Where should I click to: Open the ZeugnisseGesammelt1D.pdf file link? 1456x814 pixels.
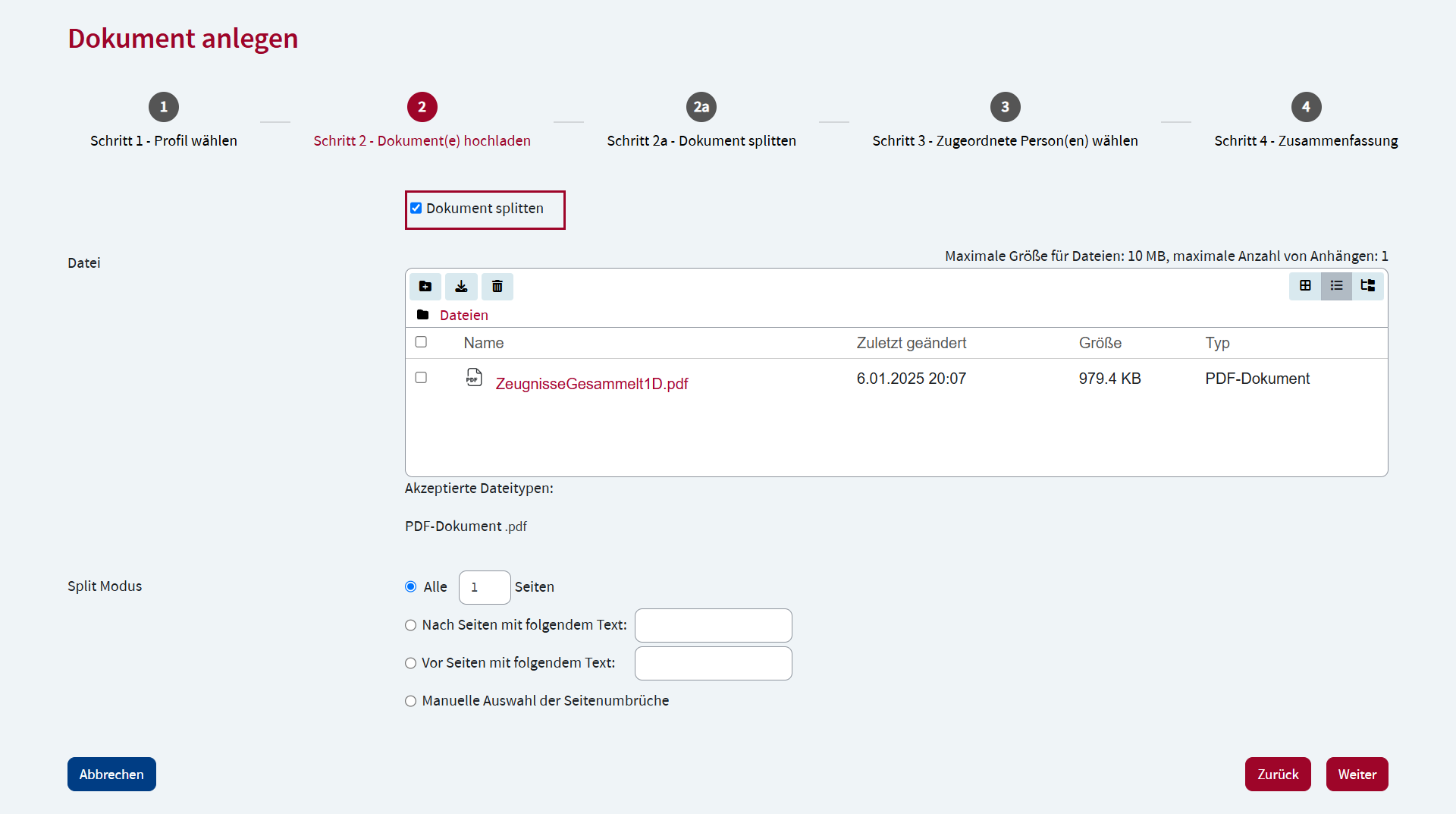591,384
